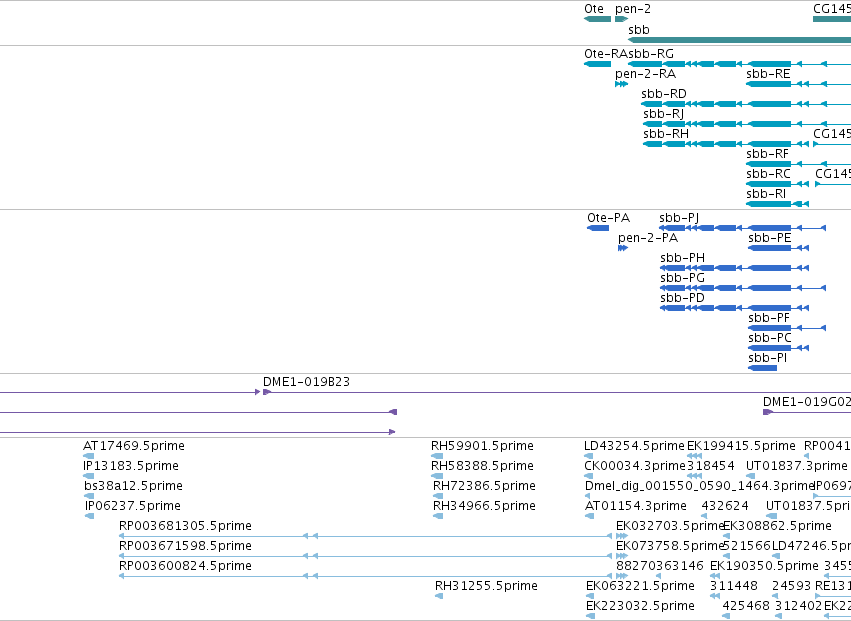Select the IP06237.5prime EST label

tap(133, 506)
